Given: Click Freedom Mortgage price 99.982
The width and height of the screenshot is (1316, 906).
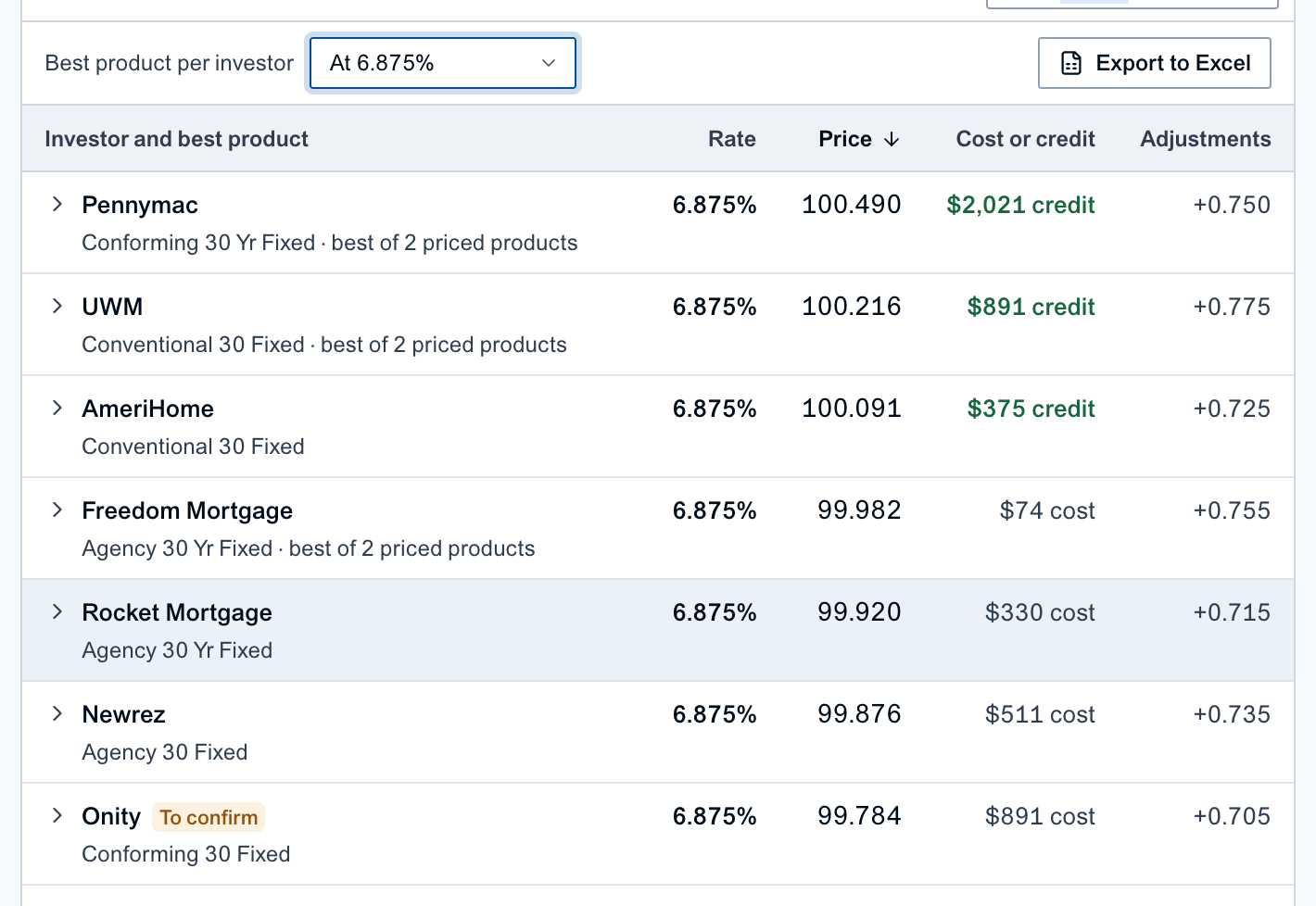Looking at the screenshot, I should tap(859, 510).
